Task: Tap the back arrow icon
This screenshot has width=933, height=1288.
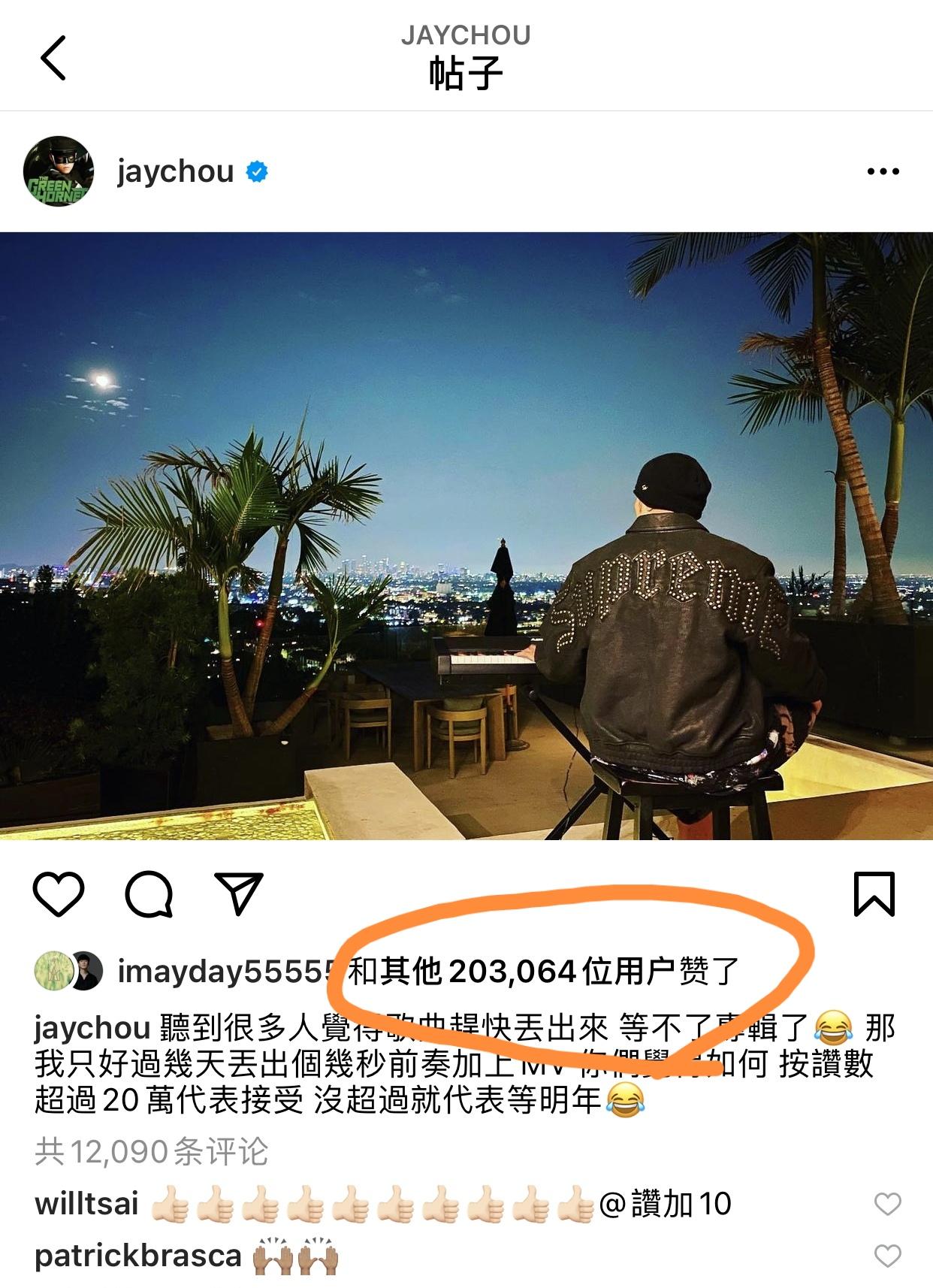Action: click(x=53, y=58)
